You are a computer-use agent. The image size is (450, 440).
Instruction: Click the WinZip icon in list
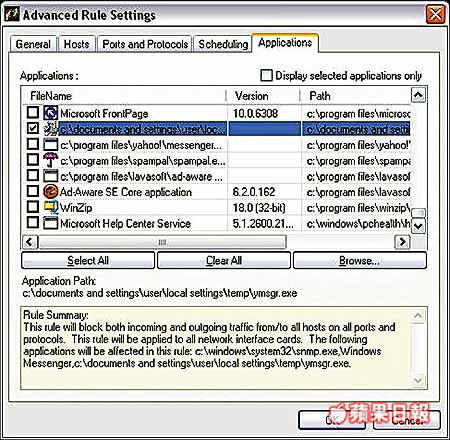[51, 207]
